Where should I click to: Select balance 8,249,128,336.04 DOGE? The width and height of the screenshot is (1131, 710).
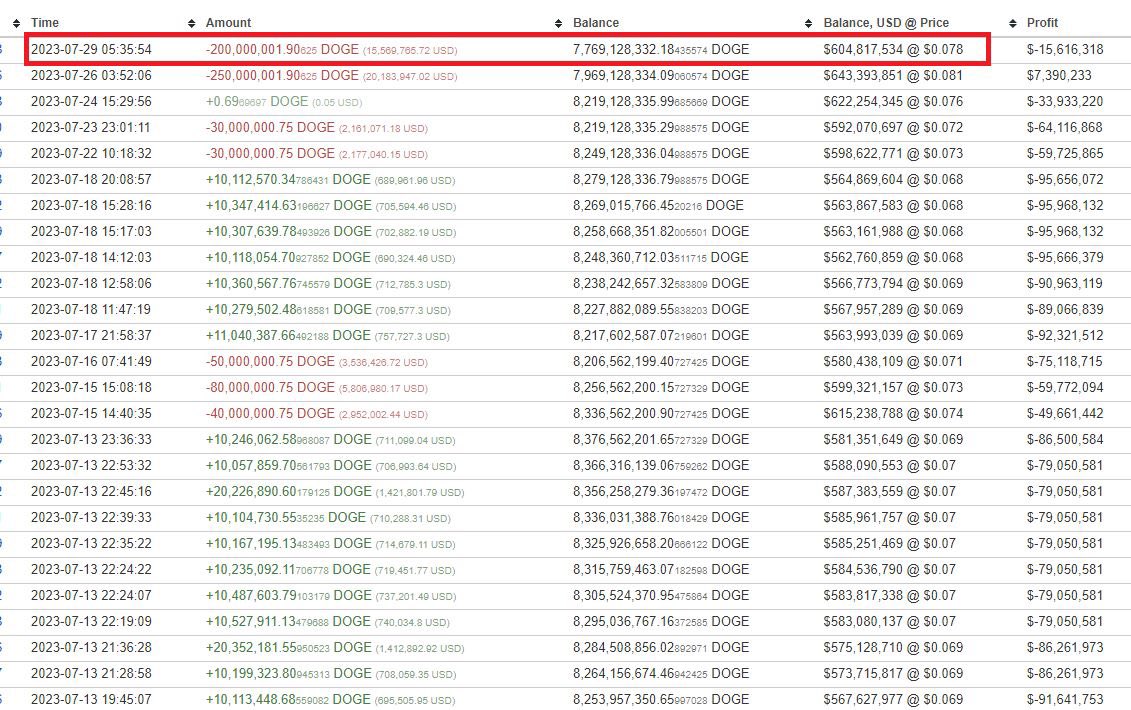pos(661,154)
